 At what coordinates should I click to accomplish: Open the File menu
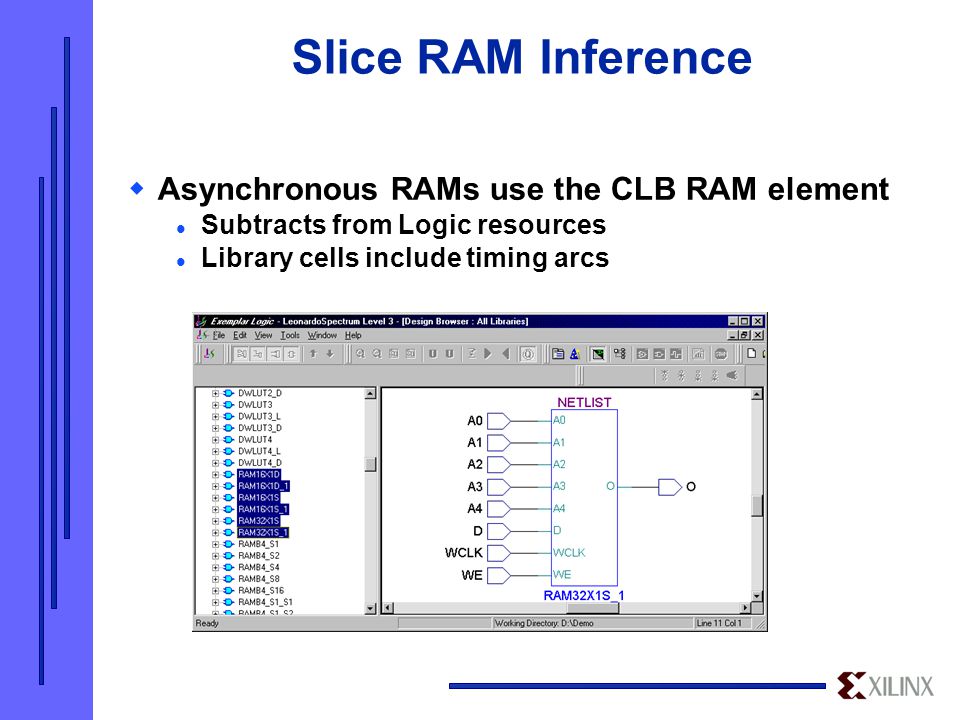pos(219,336)
